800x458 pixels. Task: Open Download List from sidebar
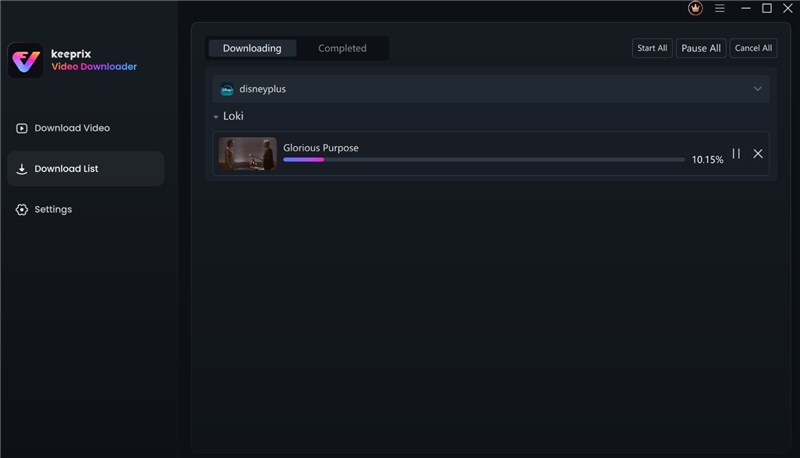[86, 169]
